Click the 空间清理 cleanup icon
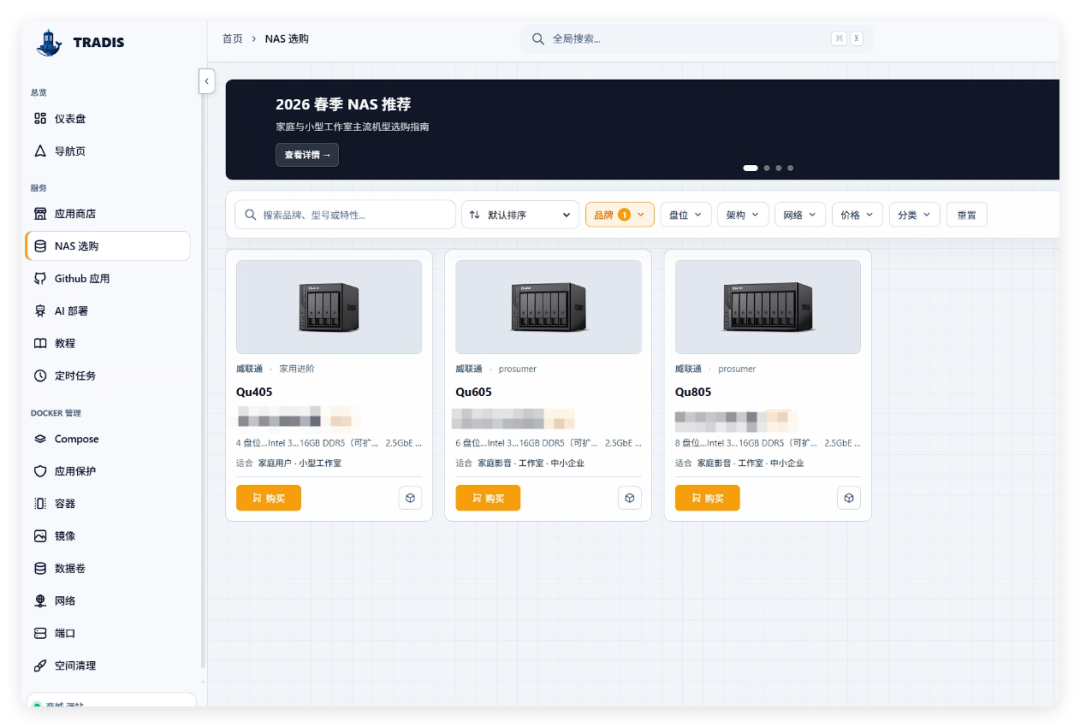This screenshot has height=727, width=1080. [41, 666]
